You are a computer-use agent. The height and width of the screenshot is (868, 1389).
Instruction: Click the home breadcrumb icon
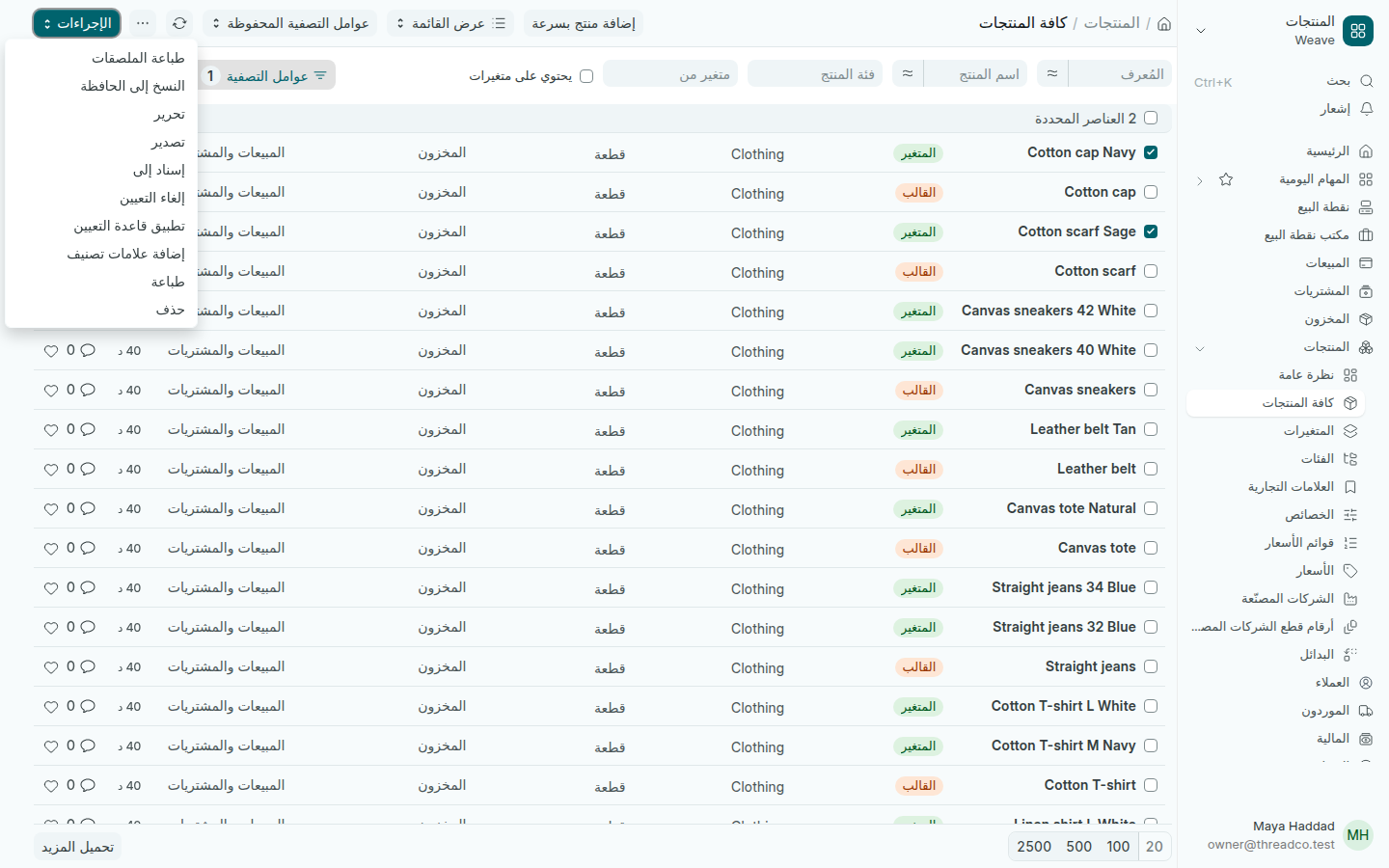(x=1164, y=23)
